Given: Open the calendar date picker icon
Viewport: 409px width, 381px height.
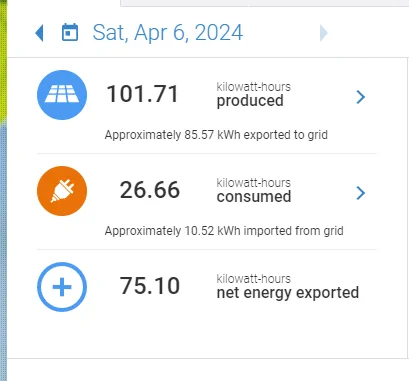Looking at the screenshot, I should pos(70,32).
